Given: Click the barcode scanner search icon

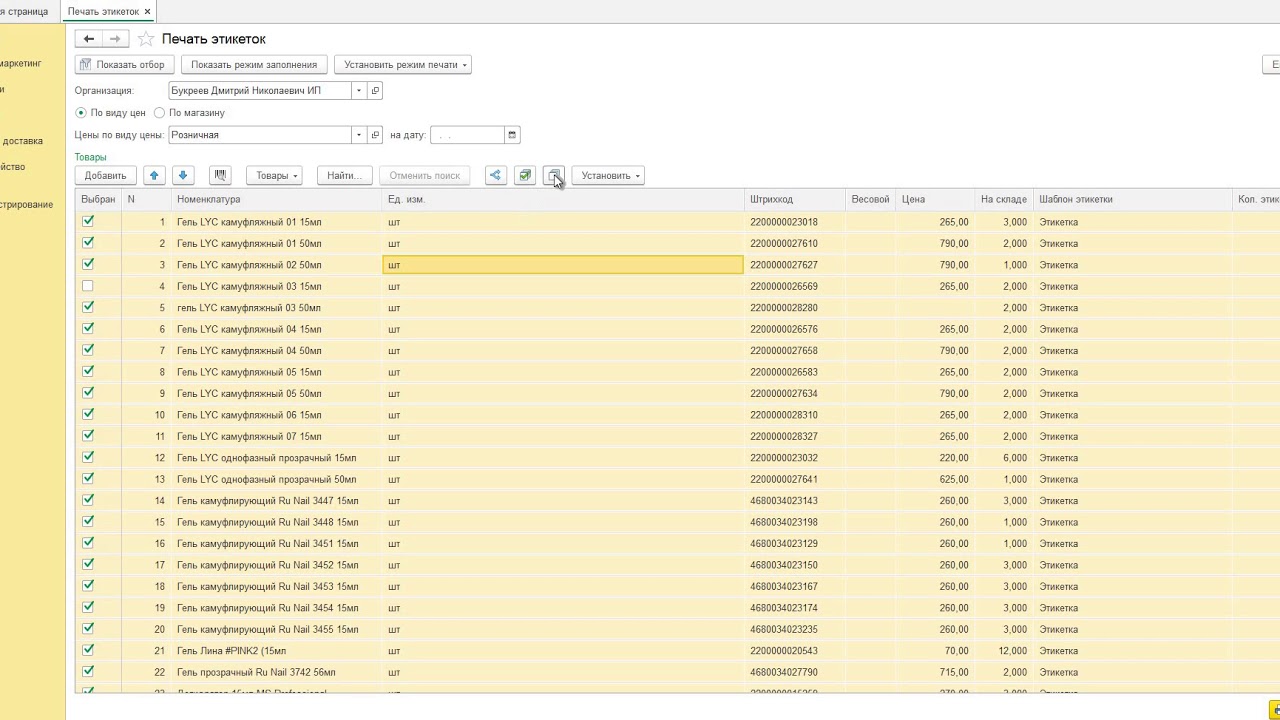Looking at the screenshot, I should pyautogui.click(x=221, y=175).
